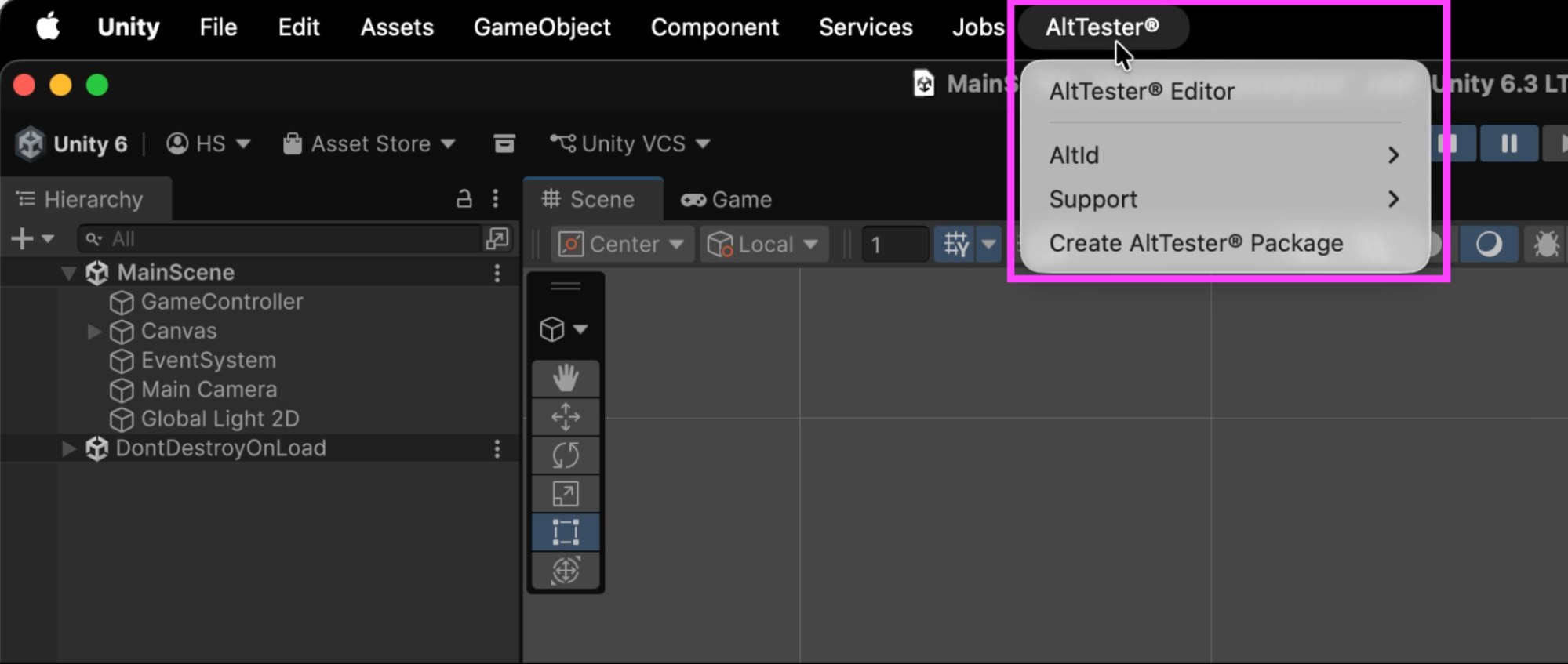Open the Jobs menu
This screenshot has width=1568, height=664.
[977, 27]
